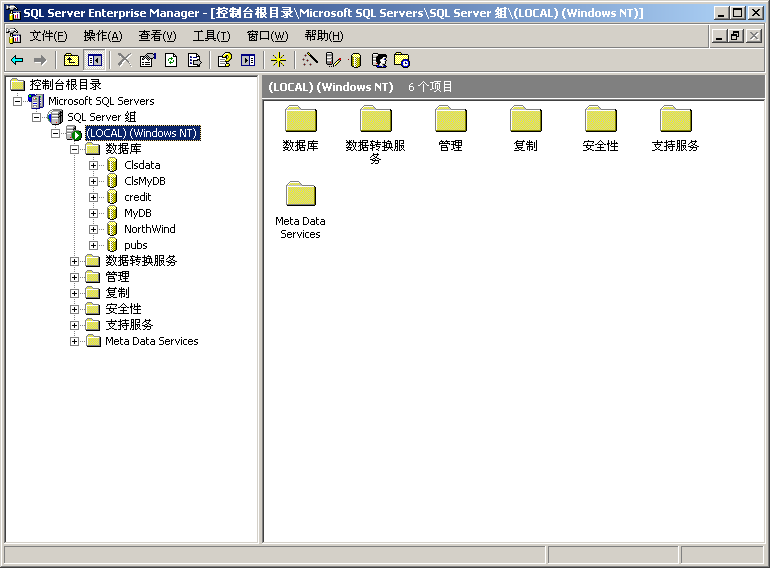The image size is (770, 568).
Task: Expand the ClsMyDB database node
Action: pyautogui.click(x=93, y=181)
